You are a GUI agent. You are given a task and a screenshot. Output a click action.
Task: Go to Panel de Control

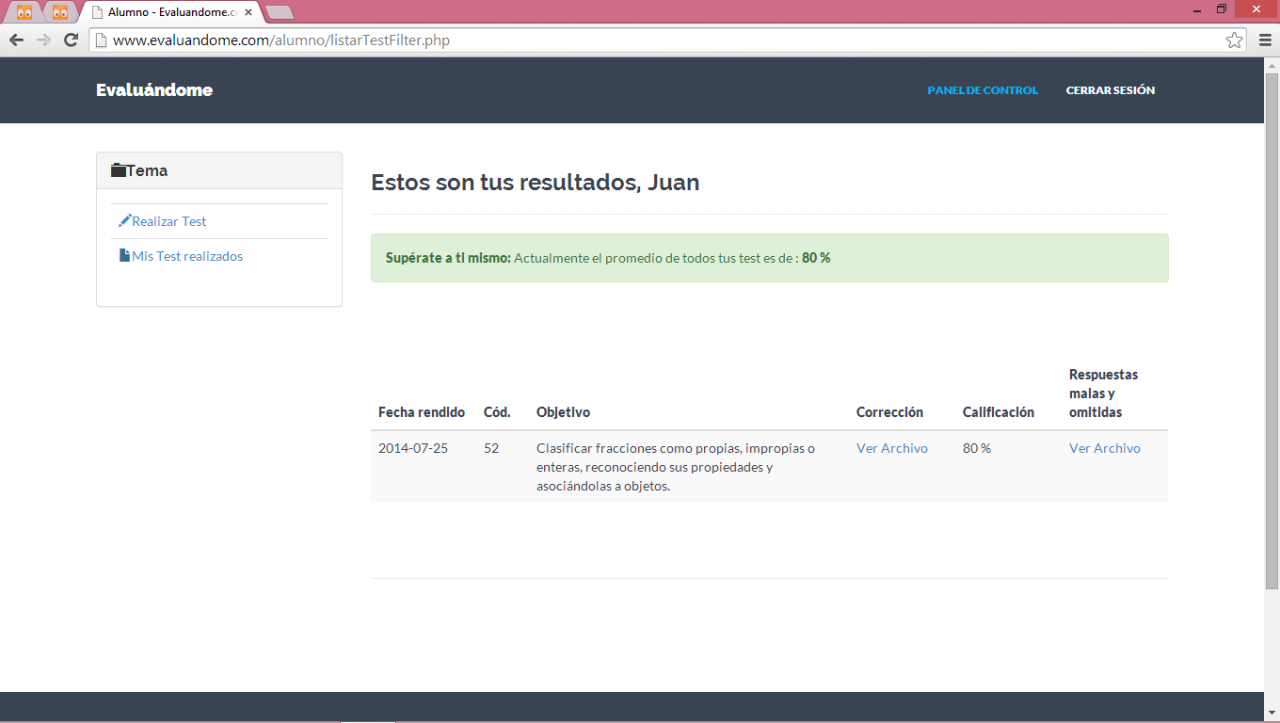coord(982,90)
